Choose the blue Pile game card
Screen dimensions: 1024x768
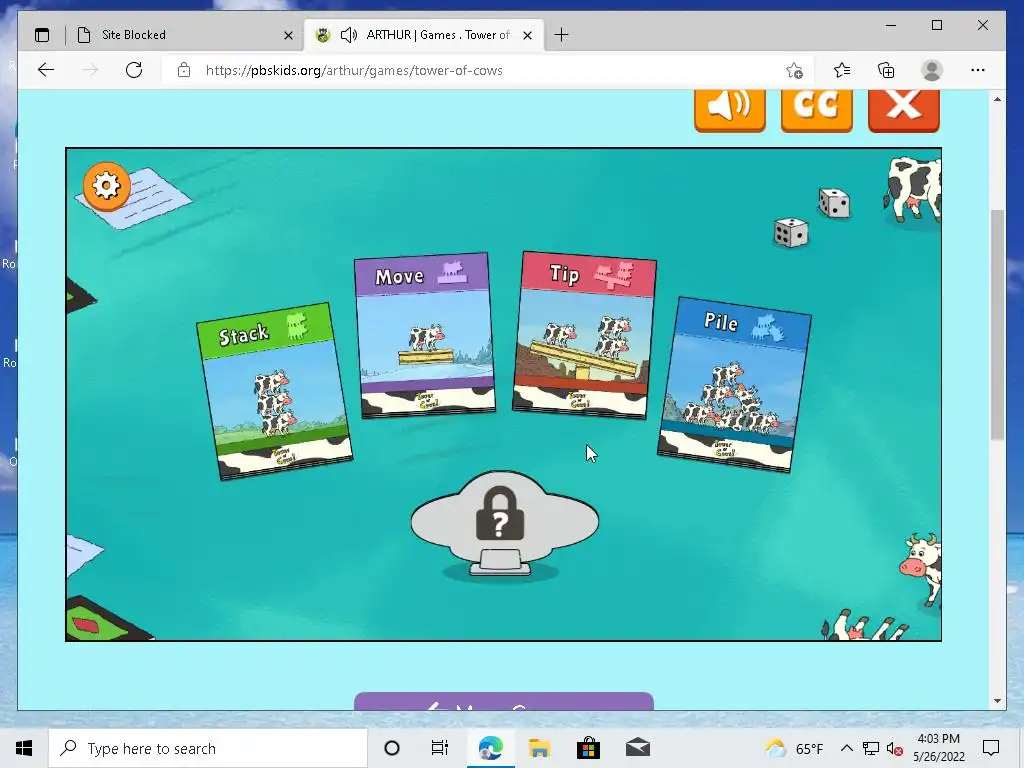735,384
